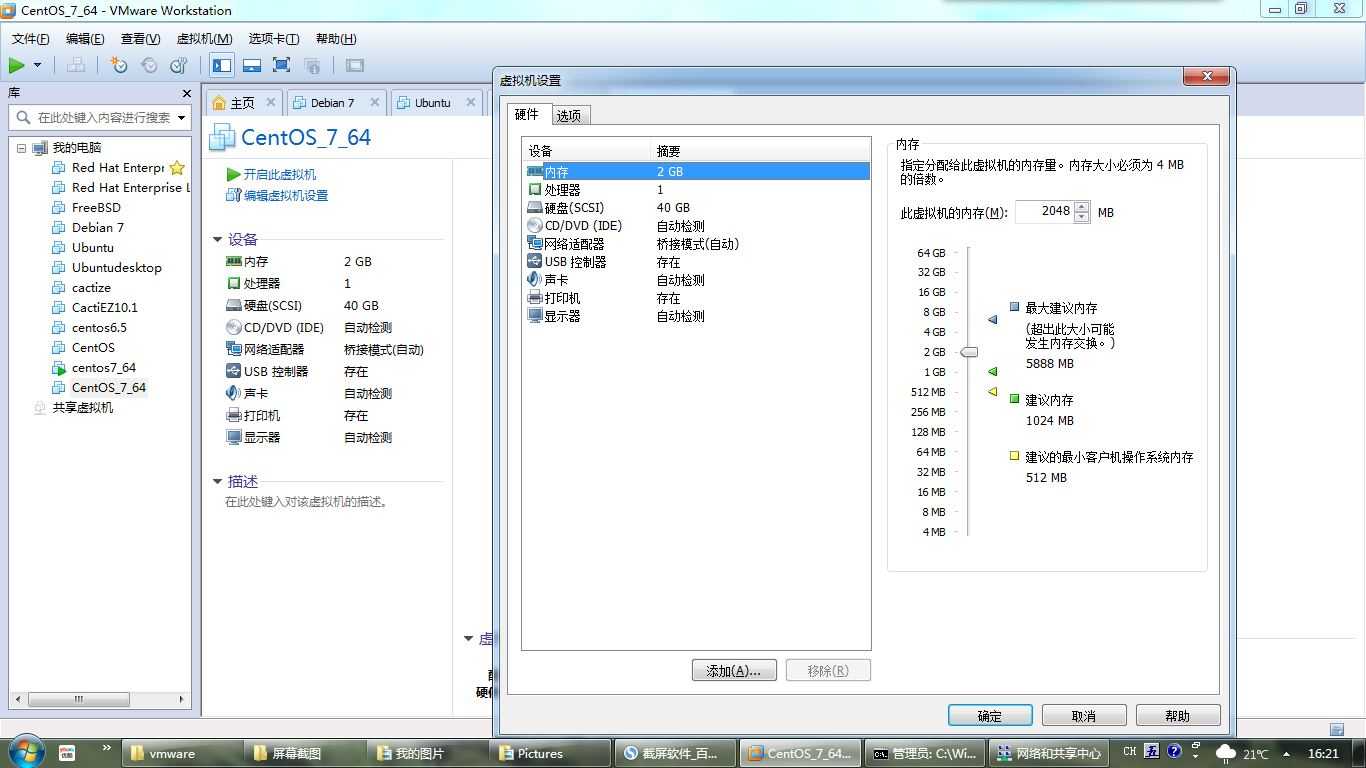
Task: Open the Snapshot Manager toolbar icon
Action: point(179,65)
